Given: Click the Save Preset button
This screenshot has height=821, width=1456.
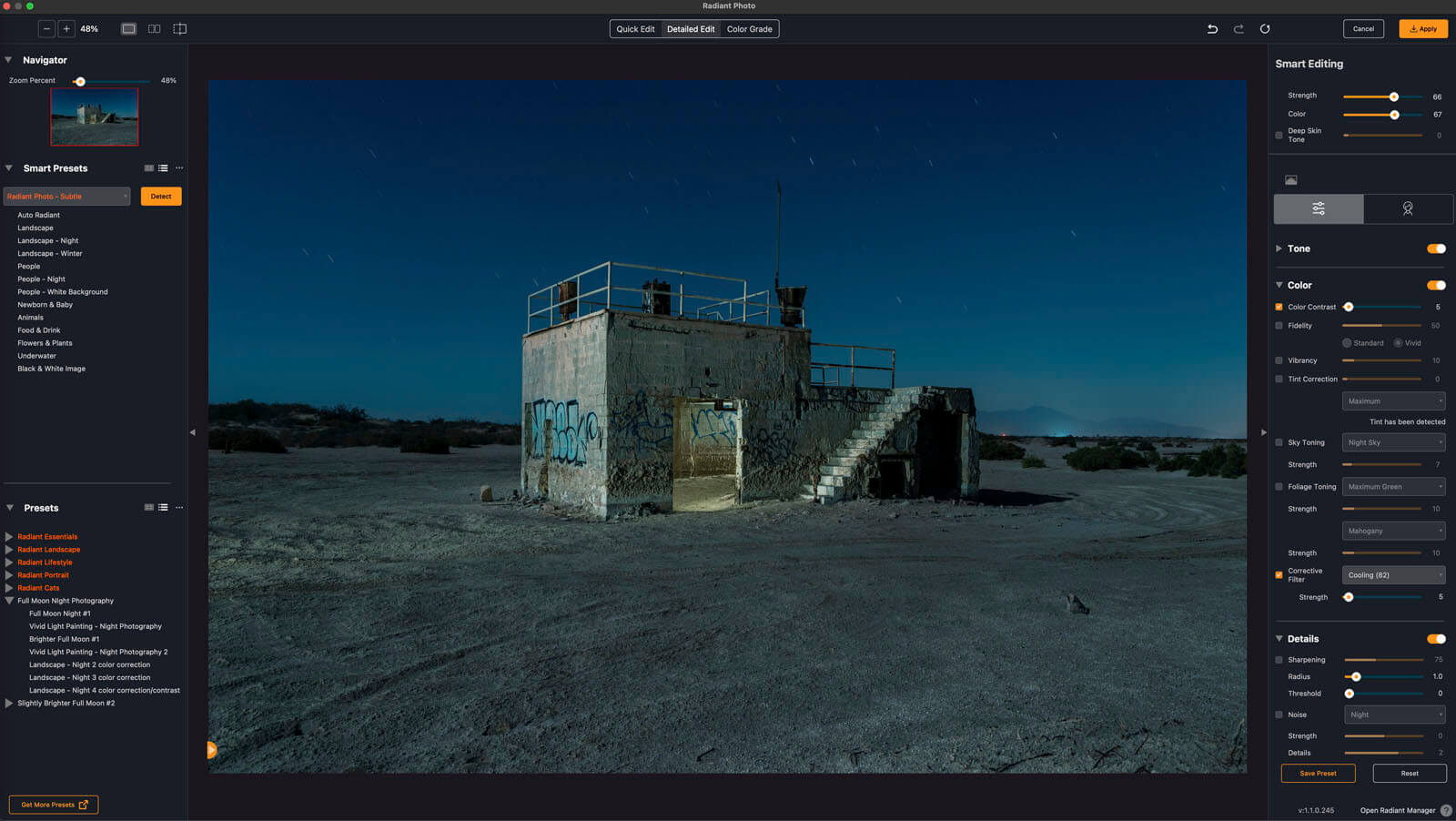Looking at the screenshot, I should click(x=1318, y=774).
